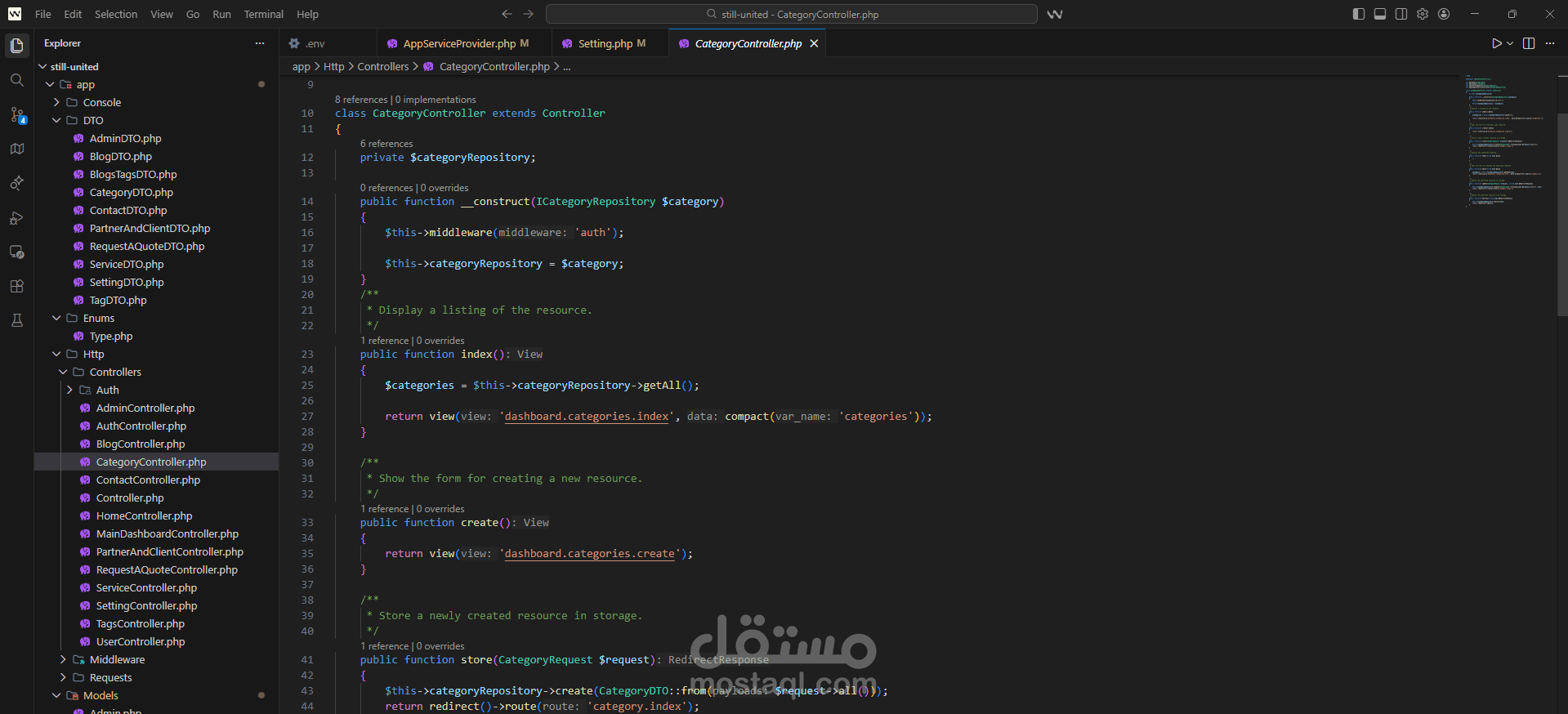Open Source Control view with badge
The height and width of the screenshot is (714, 1568).
click(17, 115)
